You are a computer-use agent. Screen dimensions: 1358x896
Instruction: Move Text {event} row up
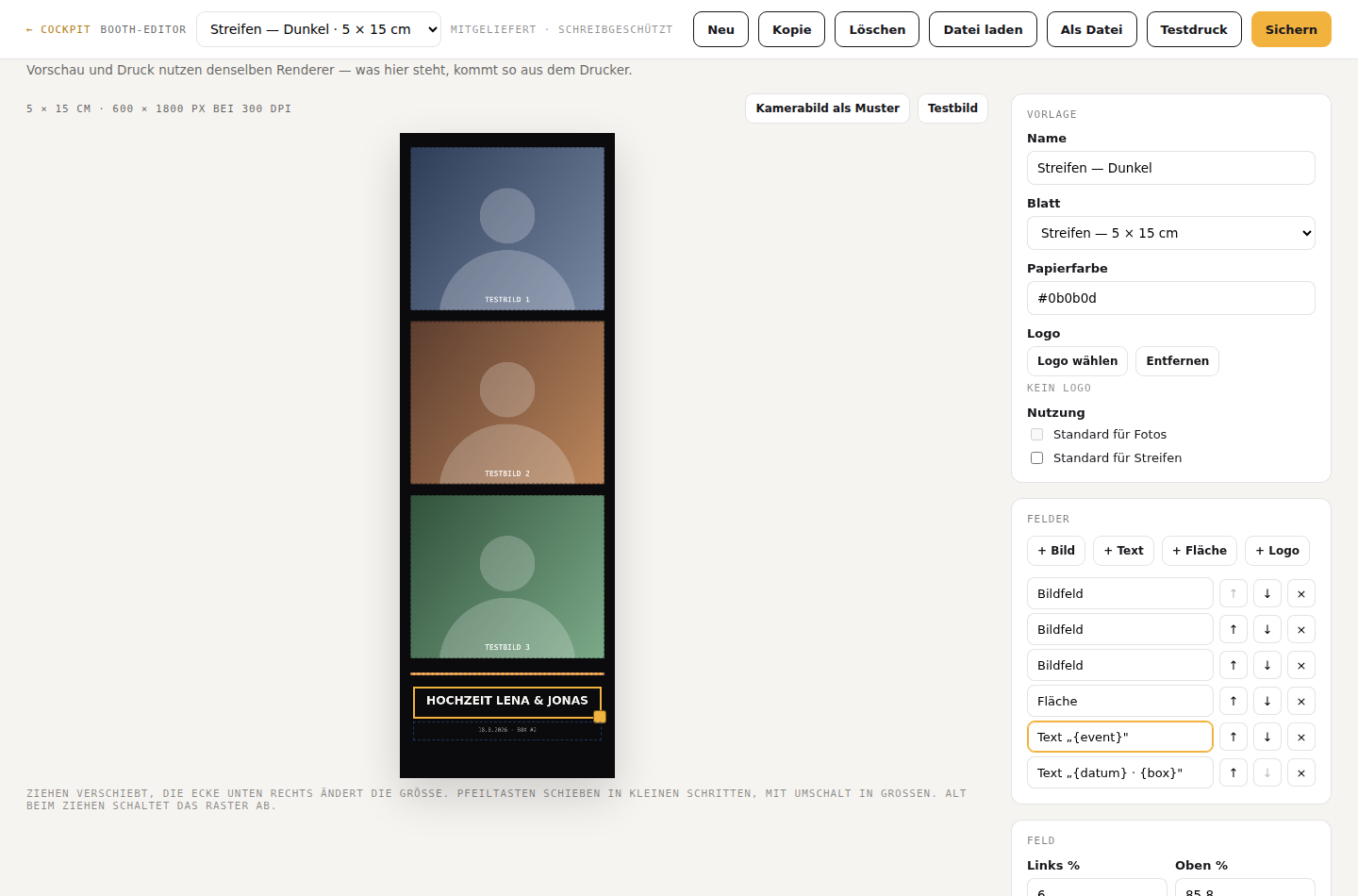pos(1233,737)
